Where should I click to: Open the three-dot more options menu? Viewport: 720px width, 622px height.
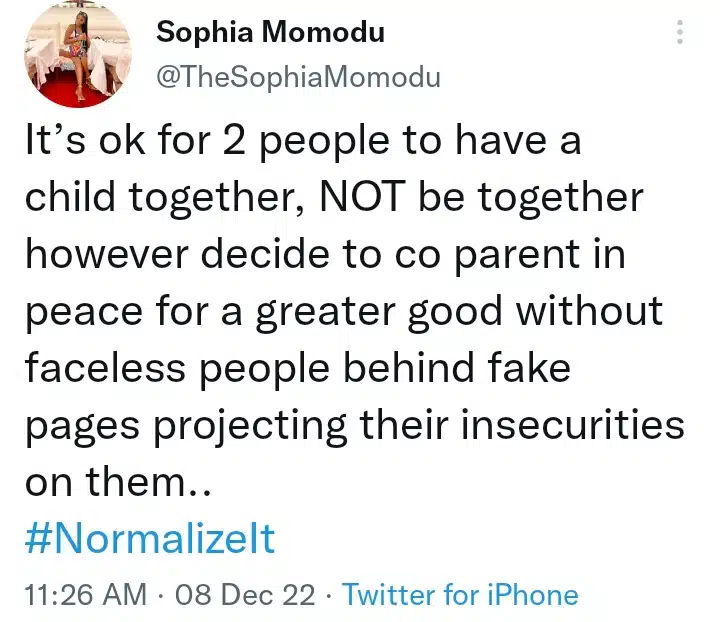point(681,33)
